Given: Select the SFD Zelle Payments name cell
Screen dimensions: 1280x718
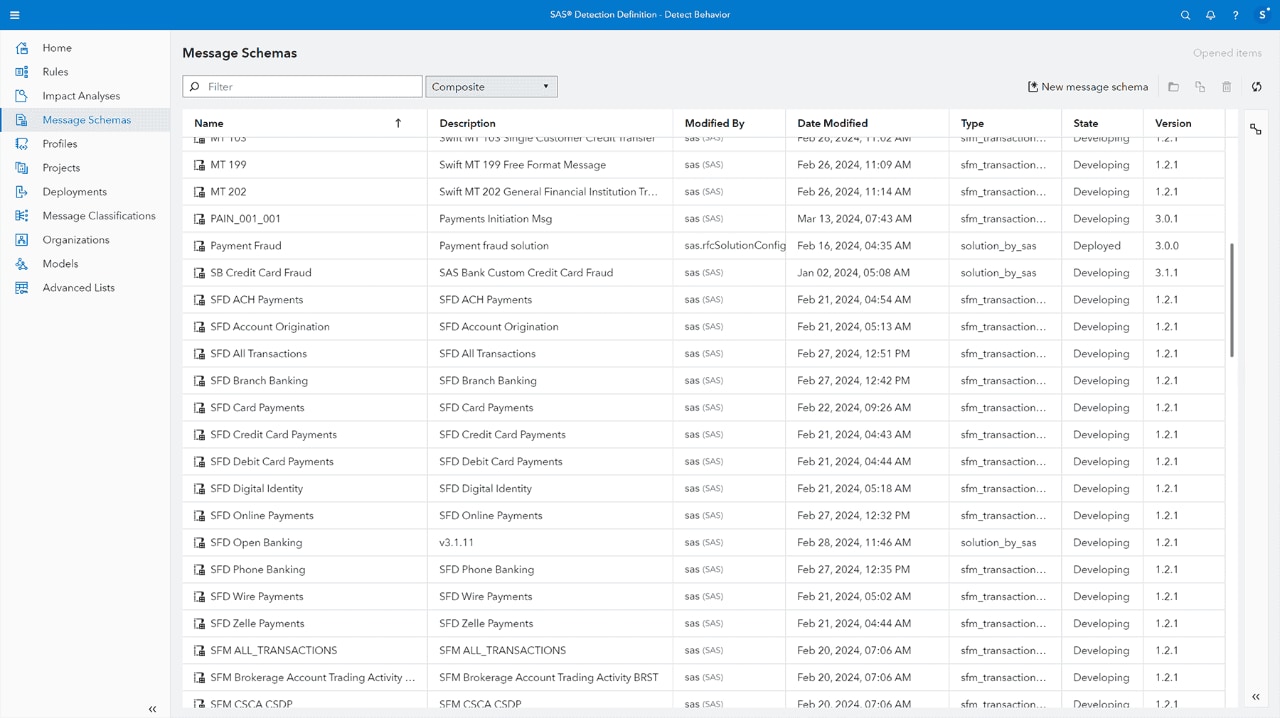Looking at the screenshot, I should click(x=259, y=624).
